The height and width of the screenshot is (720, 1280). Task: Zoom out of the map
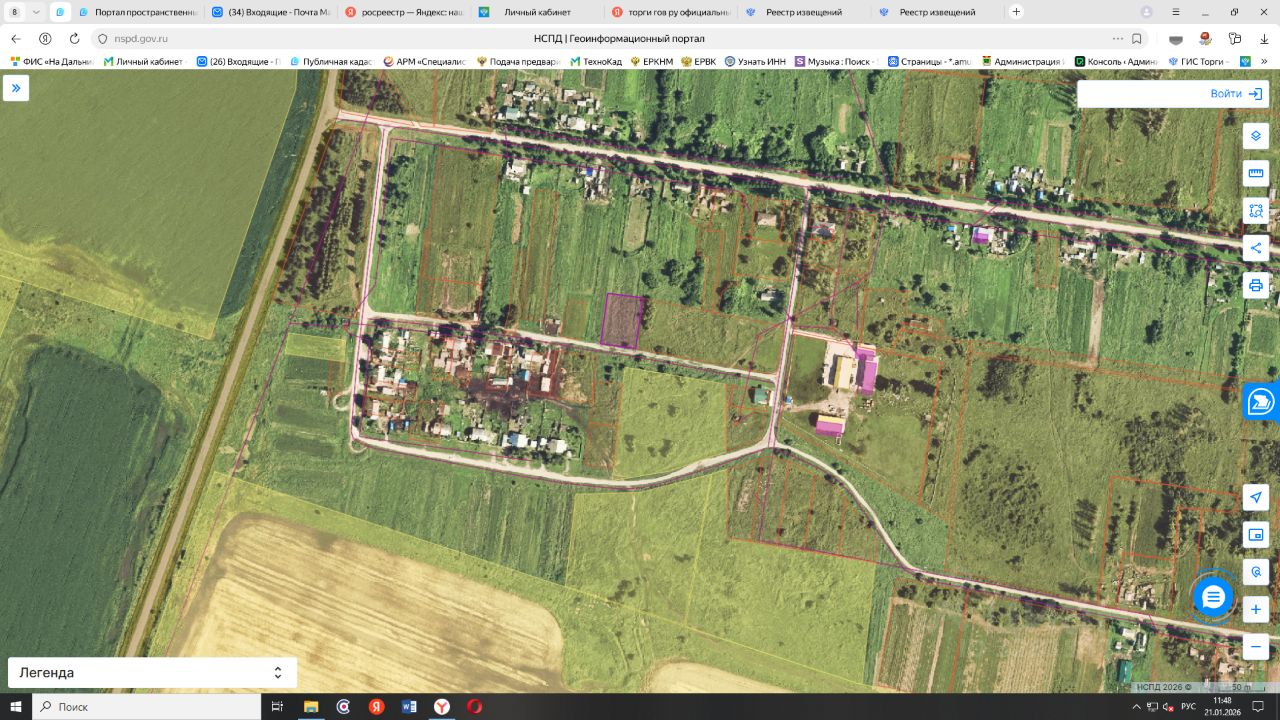point(1256,646)
